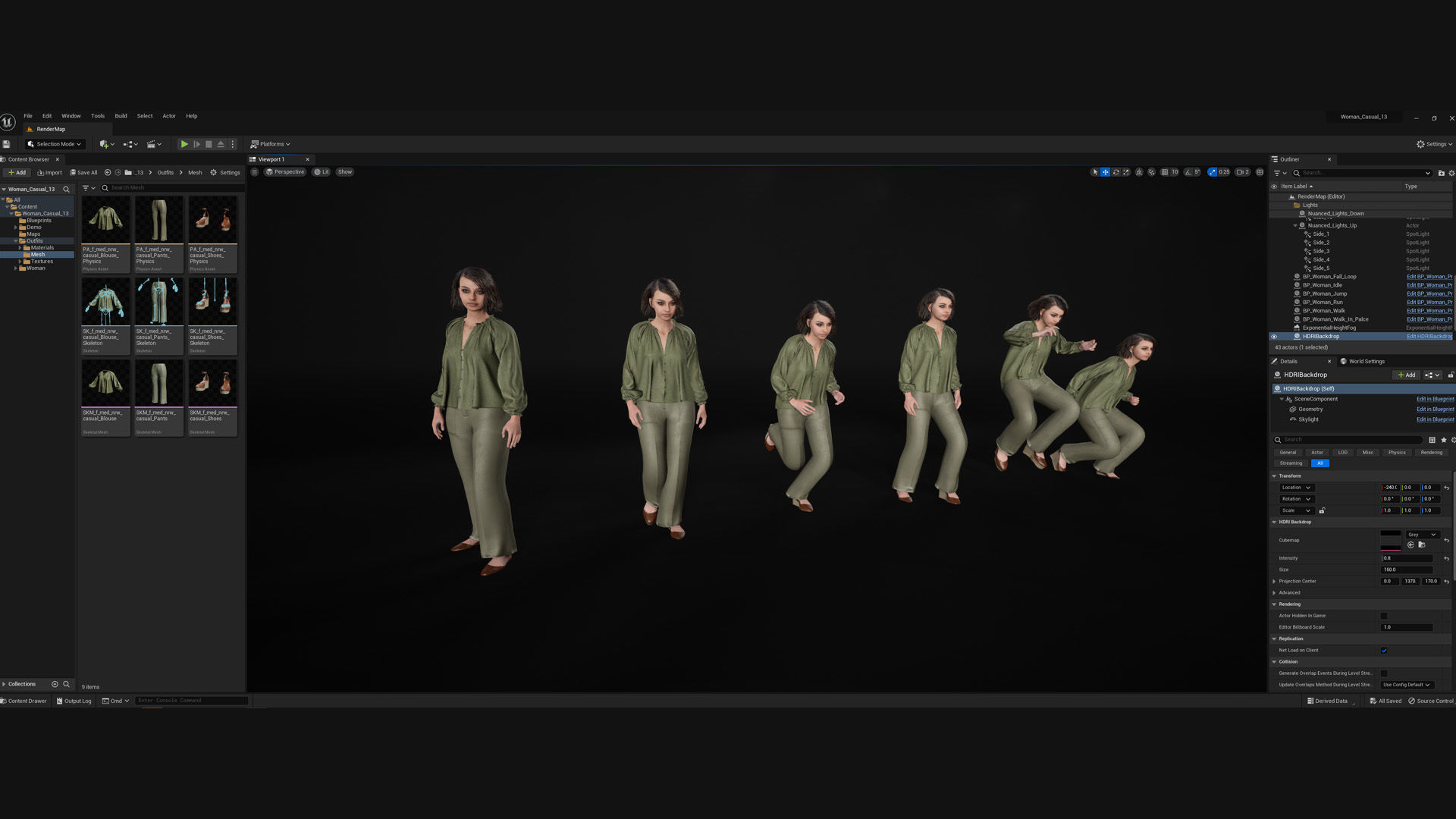Click the viewport layout maximize icon

coord(1260,172)
